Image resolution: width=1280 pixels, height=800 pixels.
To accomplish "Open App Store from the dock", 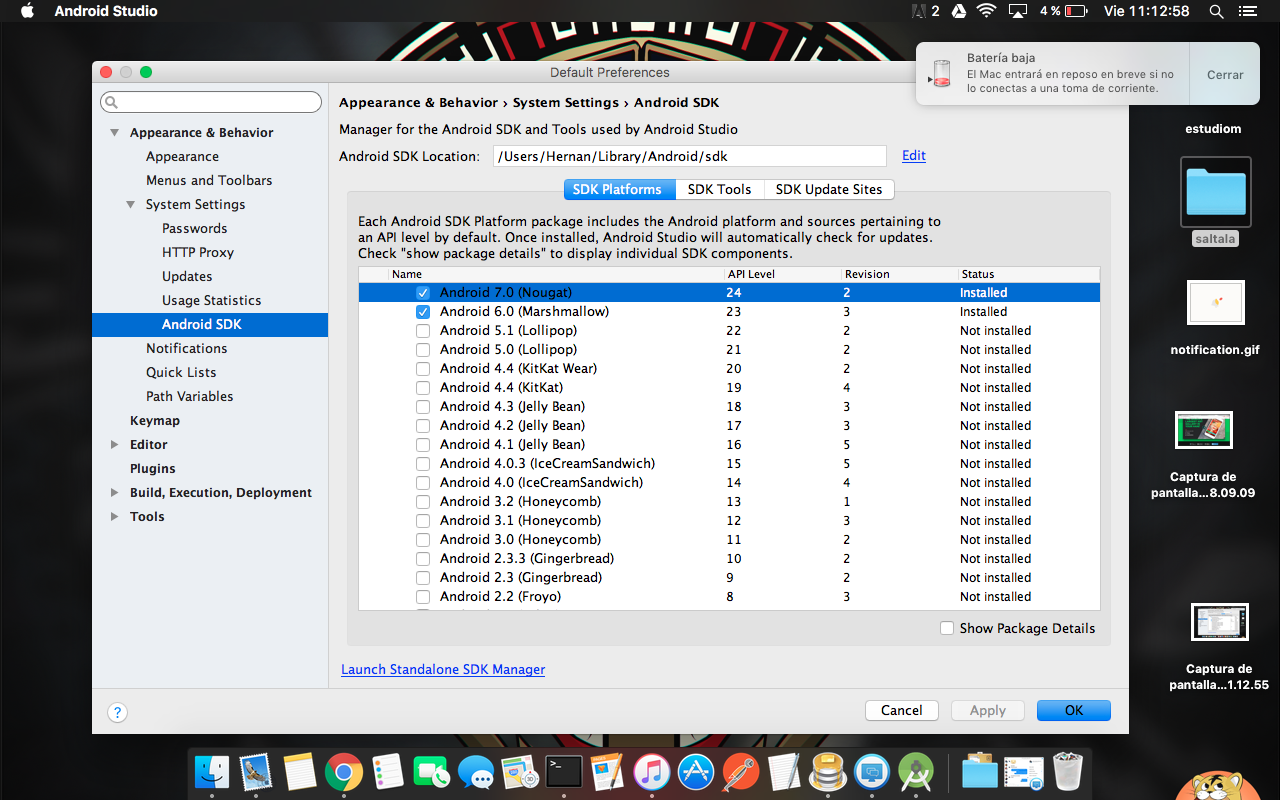I will tap(695, 771).
